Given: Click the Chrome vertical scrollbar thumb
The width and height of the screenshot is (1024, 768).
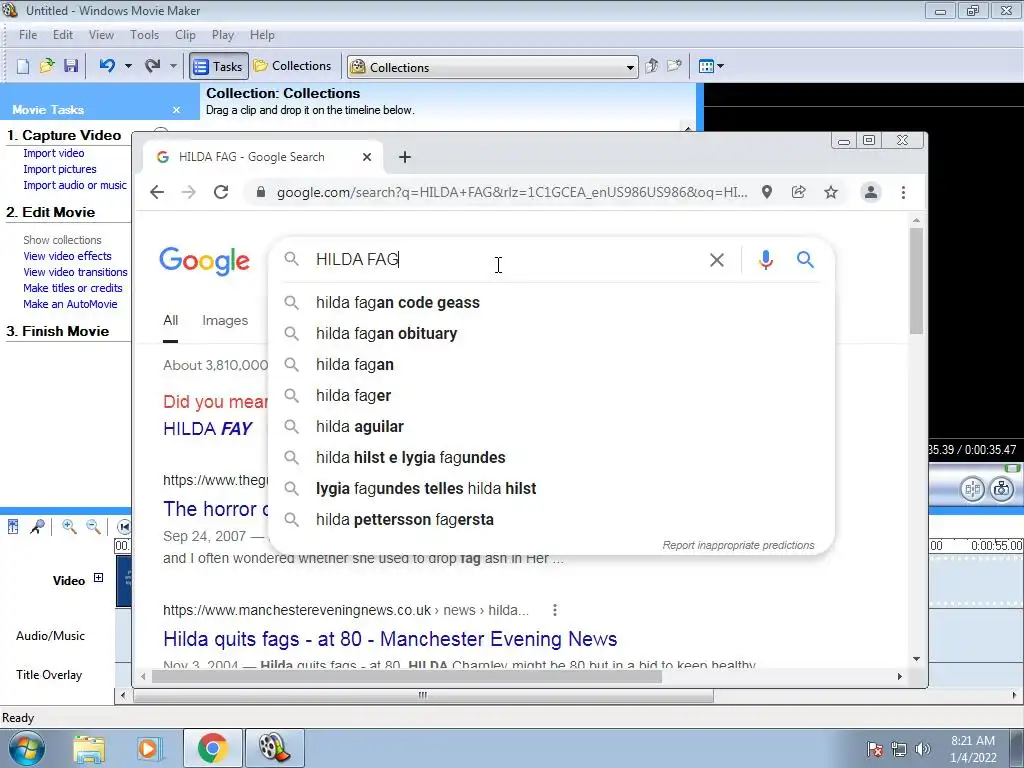Looking at the screenshot, I should (916, 281).
